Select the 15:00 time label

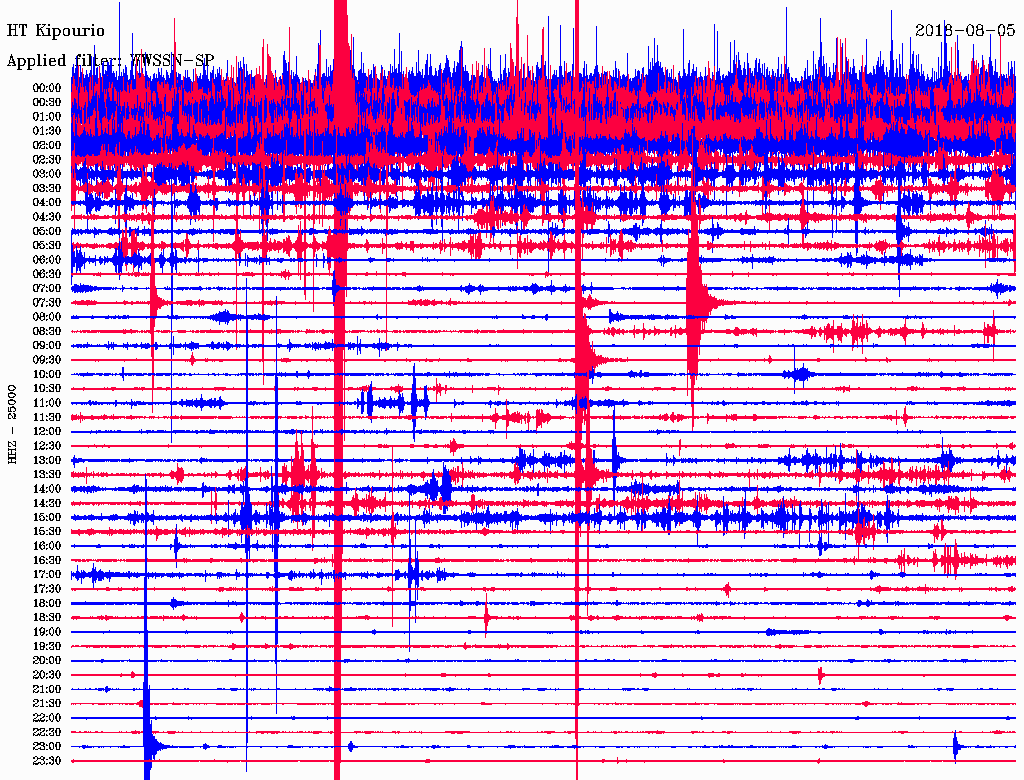point(47,517)
